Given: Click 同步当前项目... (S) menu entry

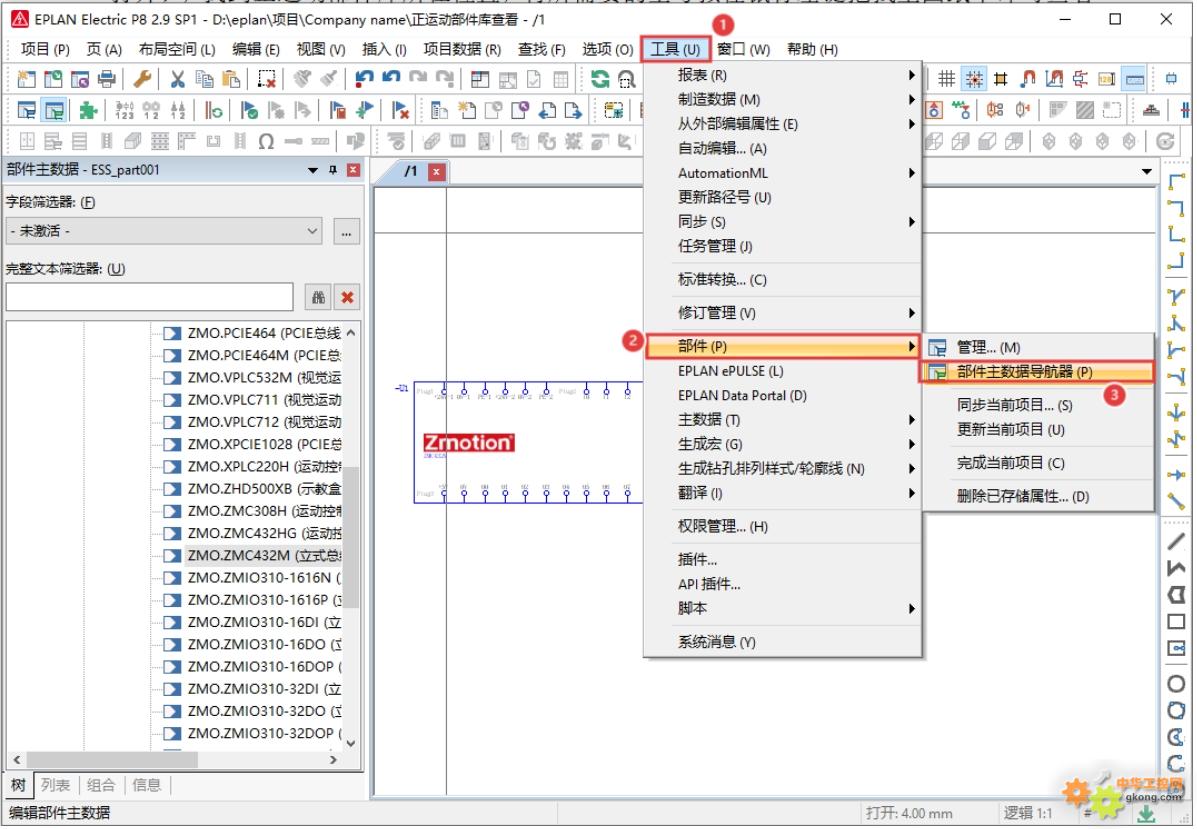Looking at the screenshot, I should tap(1037, 405).
